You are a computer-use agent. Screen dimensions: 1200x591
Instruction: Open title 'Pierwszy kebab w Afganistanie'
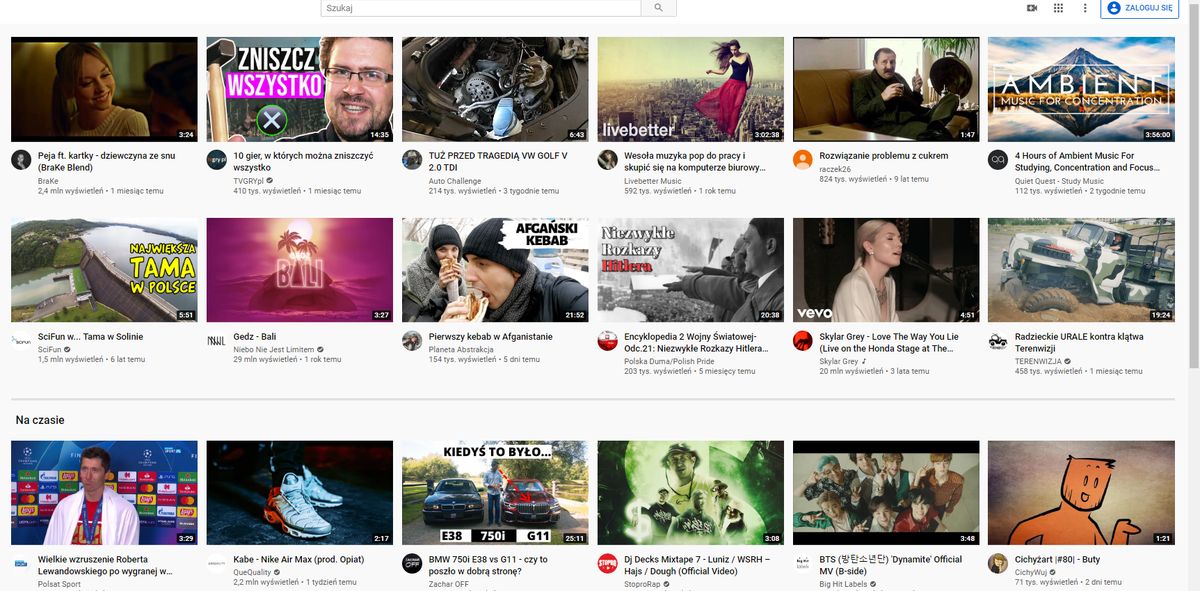pyautogui.click(x=491, y=337)
